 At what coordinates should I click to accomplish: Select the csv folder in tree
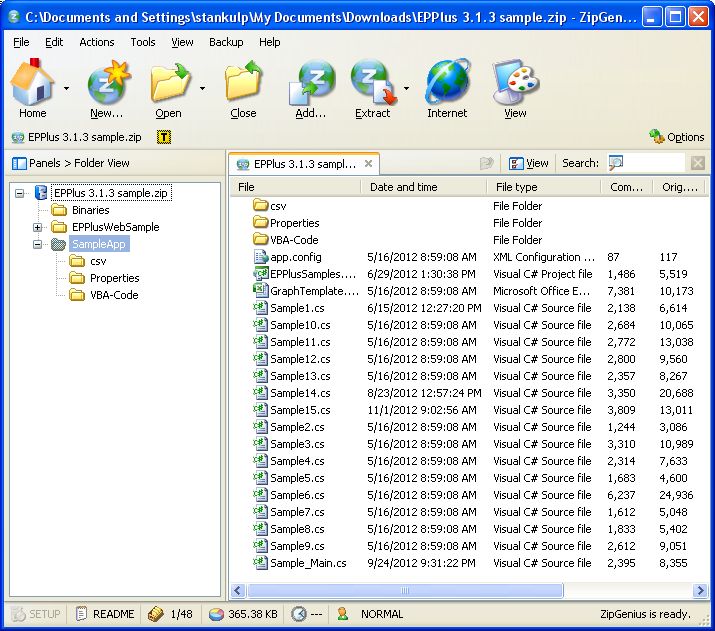[98, 261]
